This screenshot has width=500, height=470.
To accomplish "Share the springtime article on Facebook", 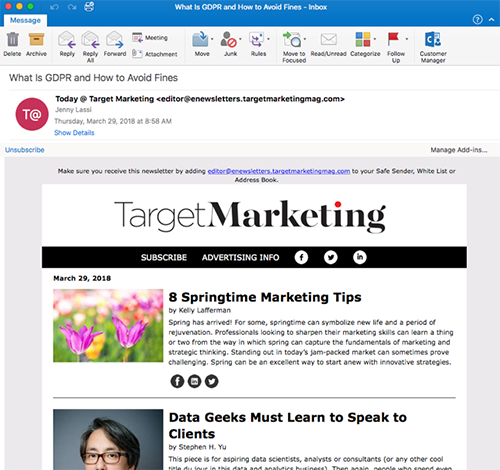I will (177, 381).
